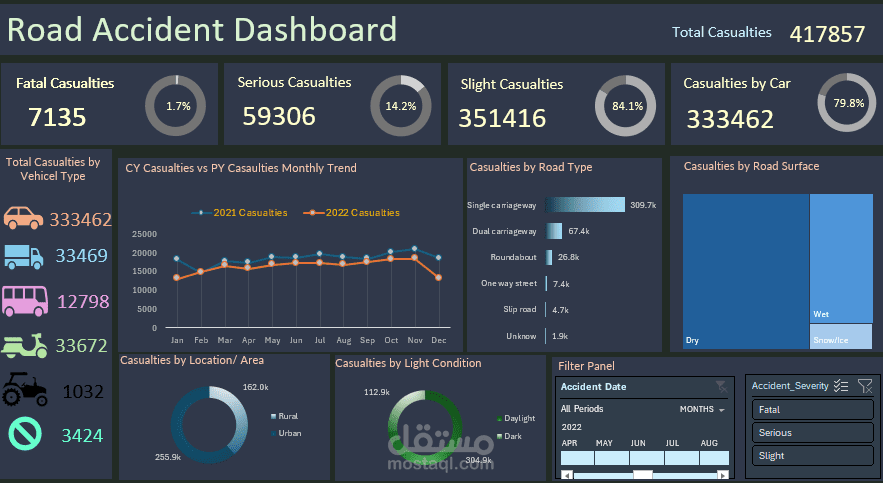The width and height of the screenshot is (883, 483).
Task: Select Slight in Accident_Severity slicer
Action: click(812, 456)
